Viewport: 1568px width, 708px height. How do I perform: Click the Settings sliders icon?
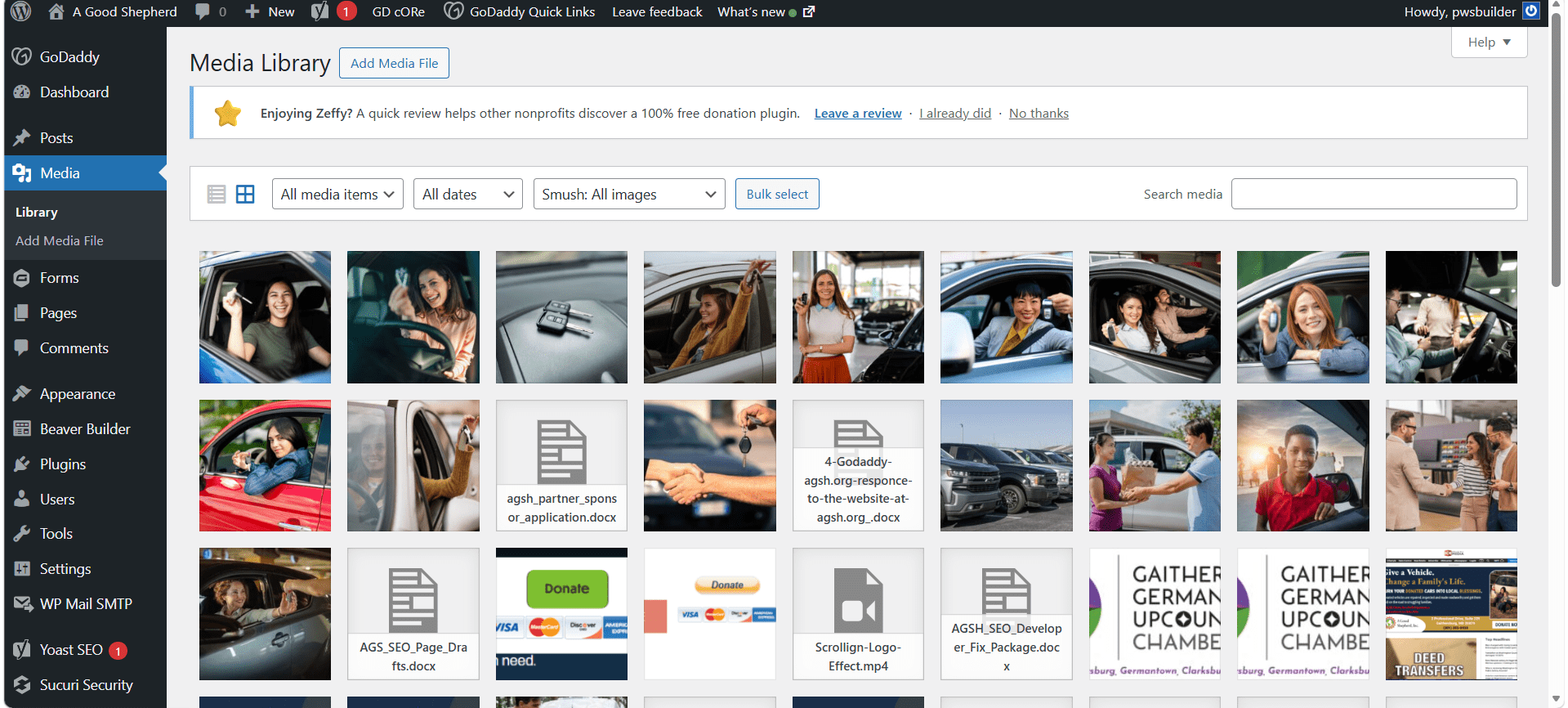pos(22,569)
